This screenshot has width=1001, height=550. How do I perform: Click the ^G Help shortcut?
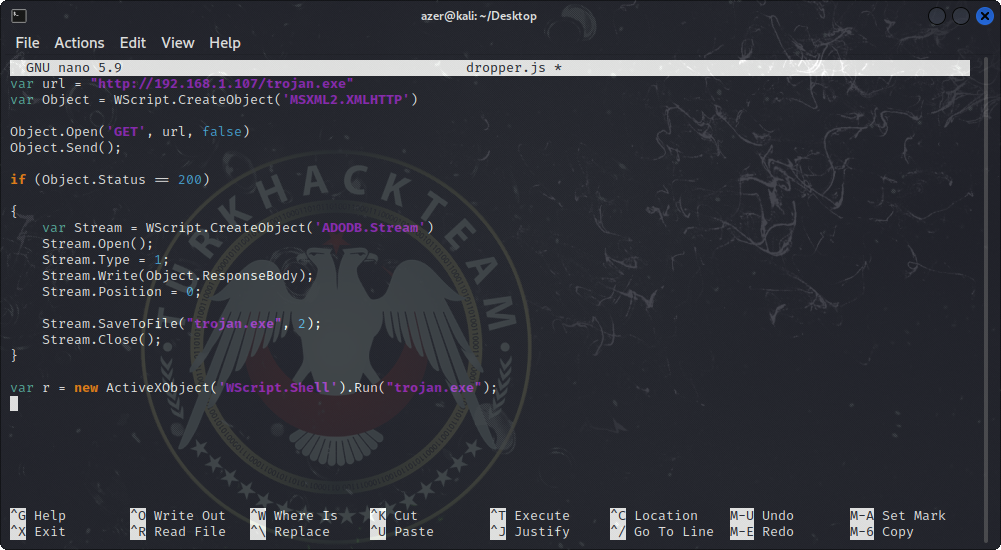[38, 516]
